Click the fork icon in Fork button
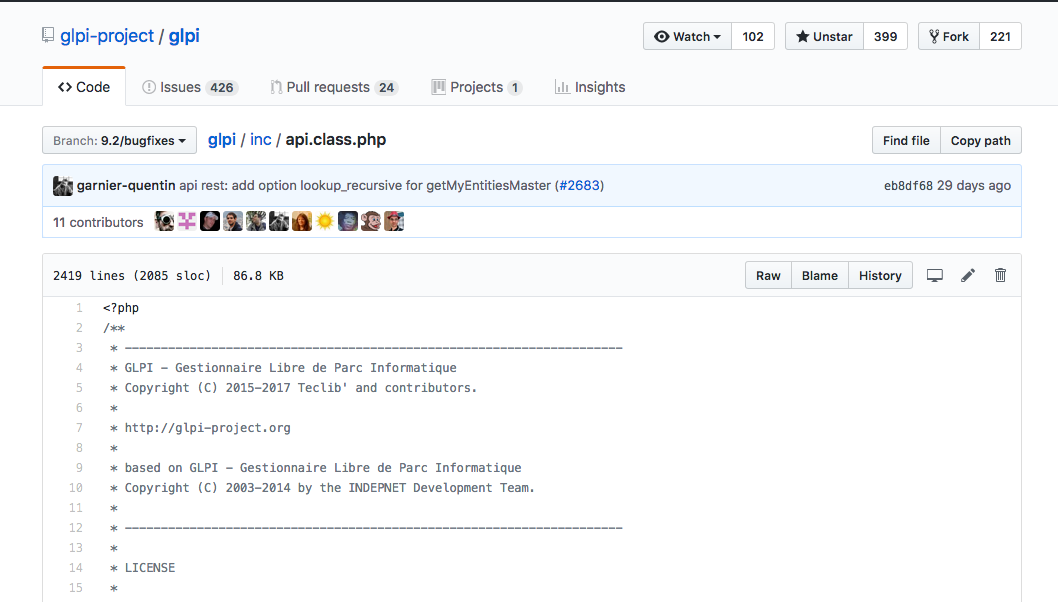This screenshot has height=602, width=1058. [934, 36]
